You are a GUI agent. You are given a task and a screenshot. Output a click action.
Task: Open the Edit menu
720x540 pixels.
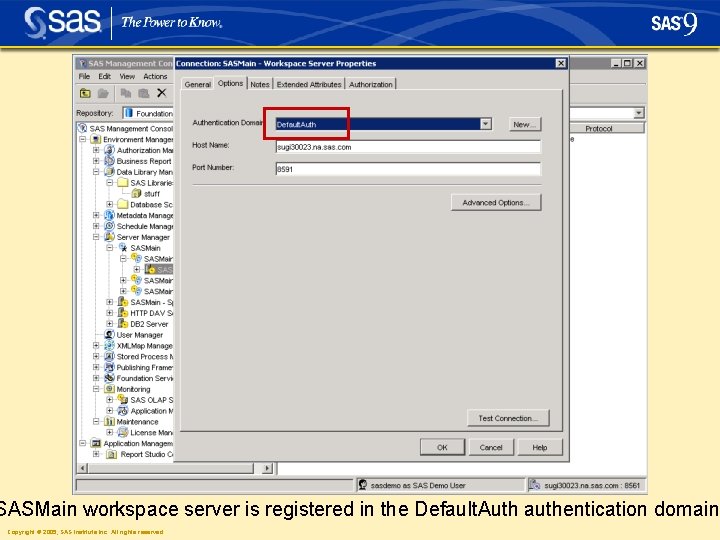pos(105,76)
